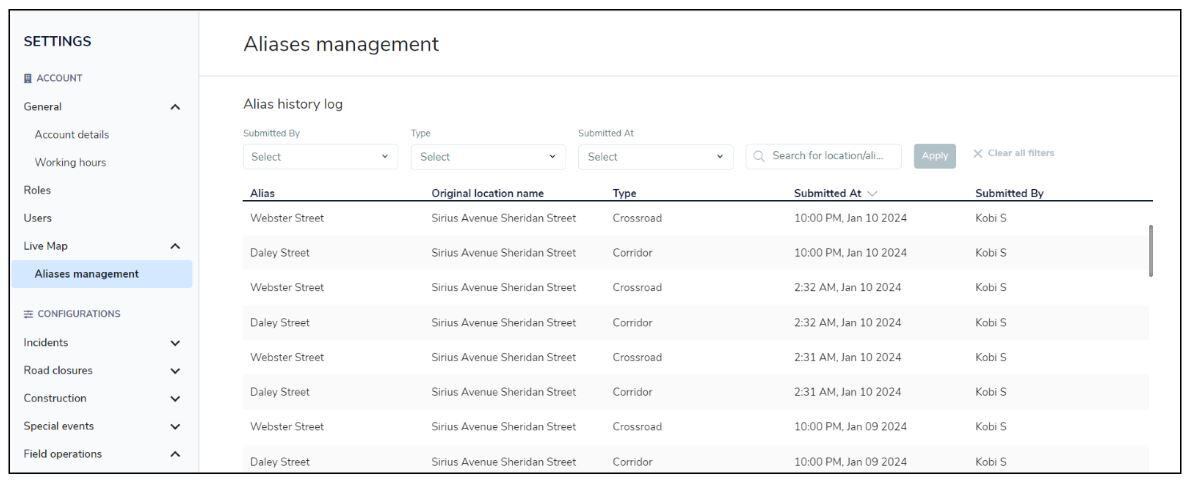Go to Users settings

tap(37, 218)
